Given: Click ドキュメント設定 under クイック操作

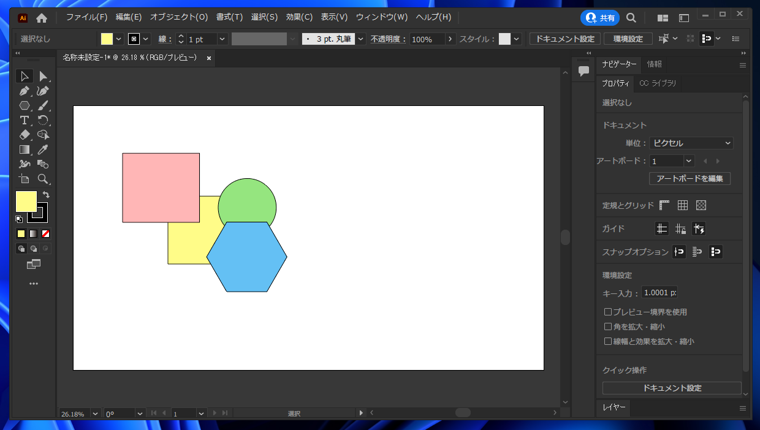Looking at the screenshot, I should (672, 388).
